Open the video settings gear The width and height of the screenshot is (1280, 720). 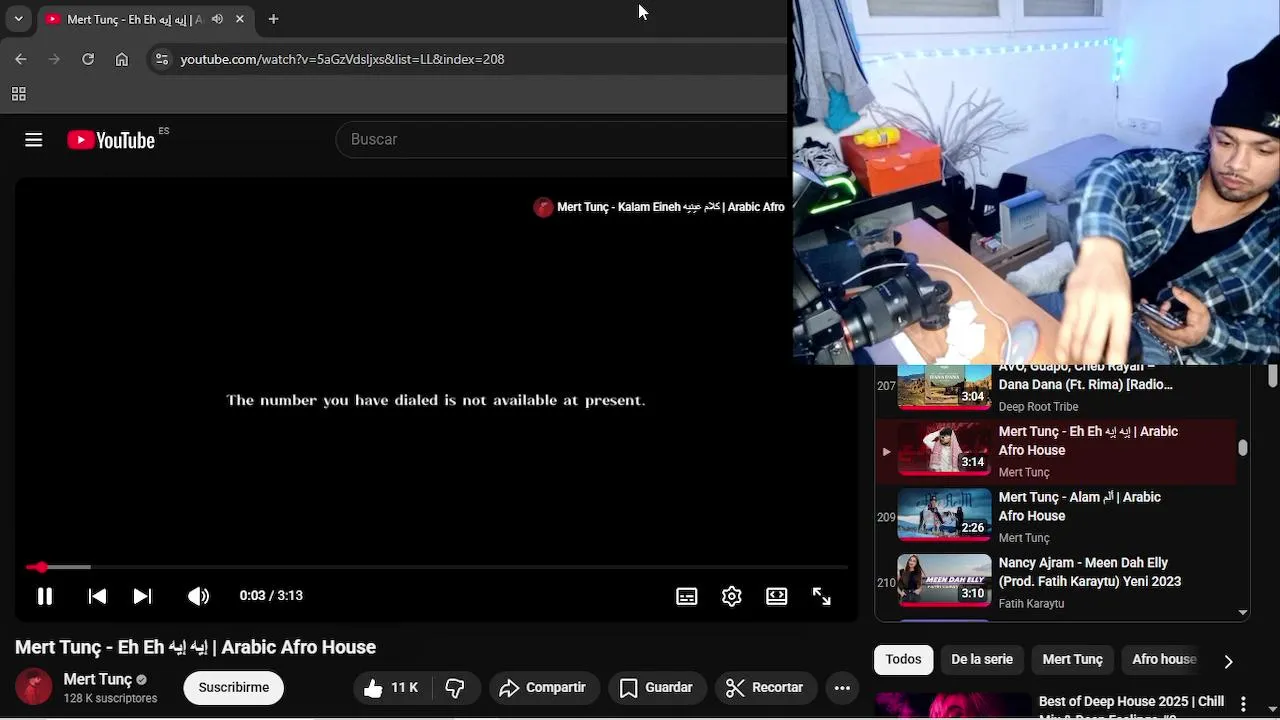732,596
